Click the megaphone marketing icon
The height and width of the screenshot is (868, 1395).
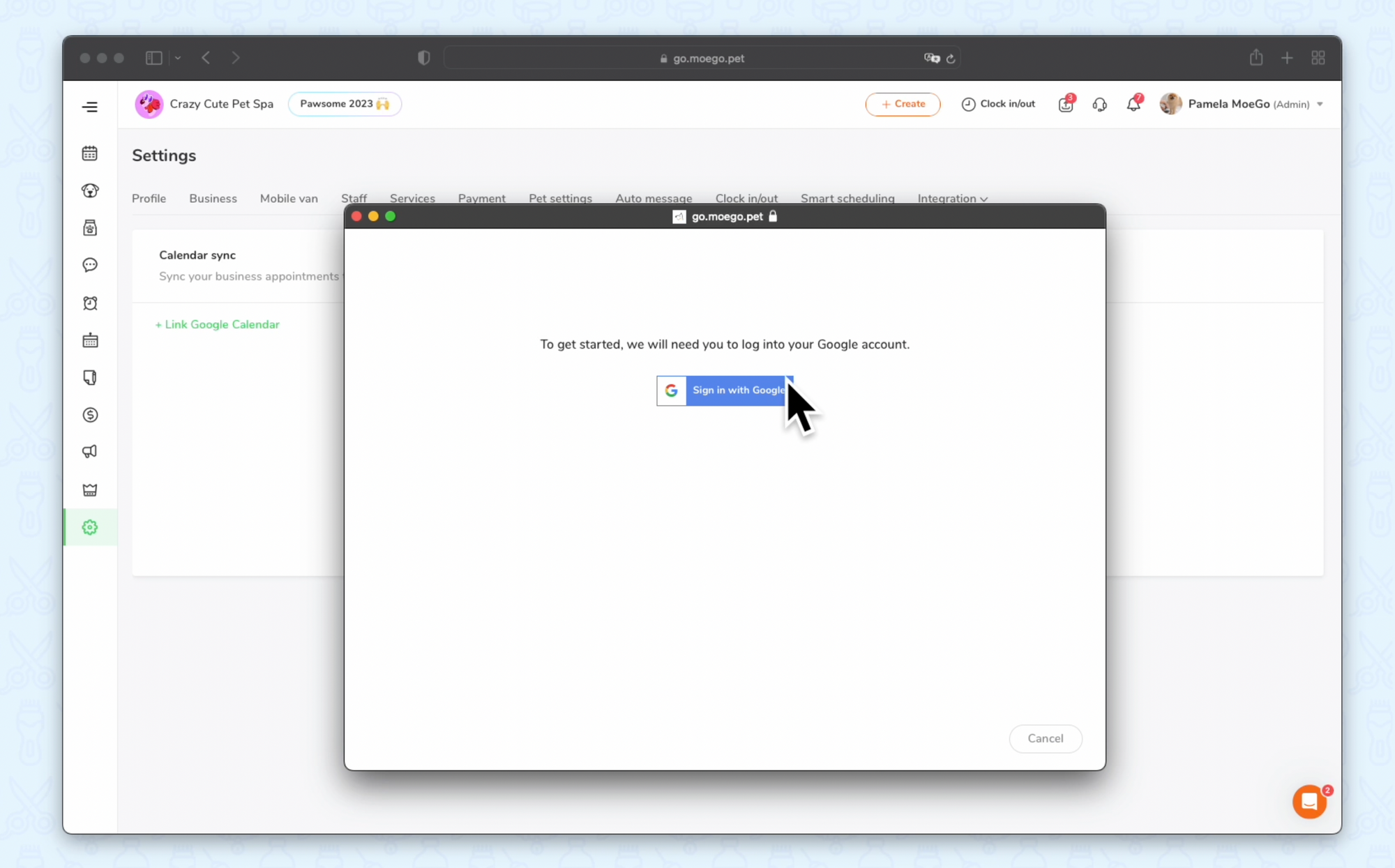click(90, 452)
